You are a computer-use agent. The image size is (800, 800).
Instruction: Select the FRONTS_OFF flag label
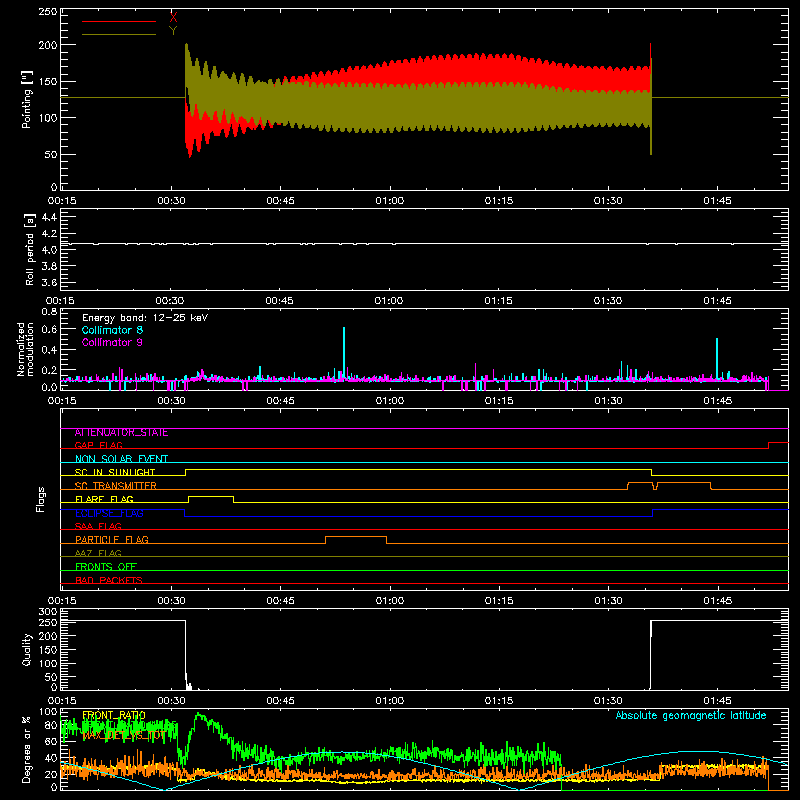tap(106, 566)
